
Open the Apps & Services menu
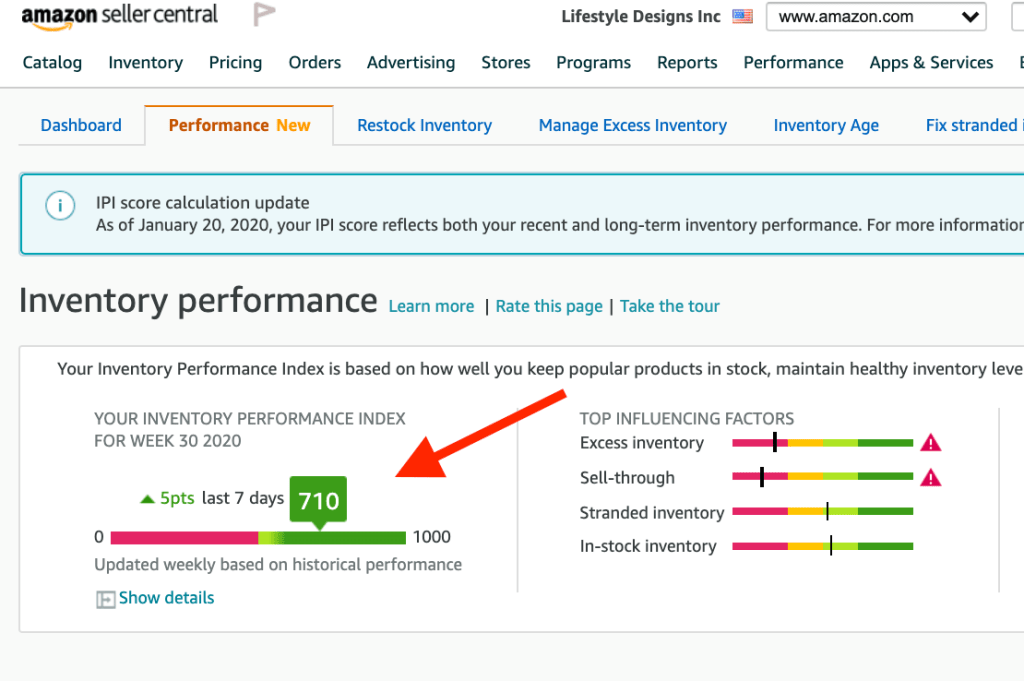pyautogui.click(x=931, y=63)
